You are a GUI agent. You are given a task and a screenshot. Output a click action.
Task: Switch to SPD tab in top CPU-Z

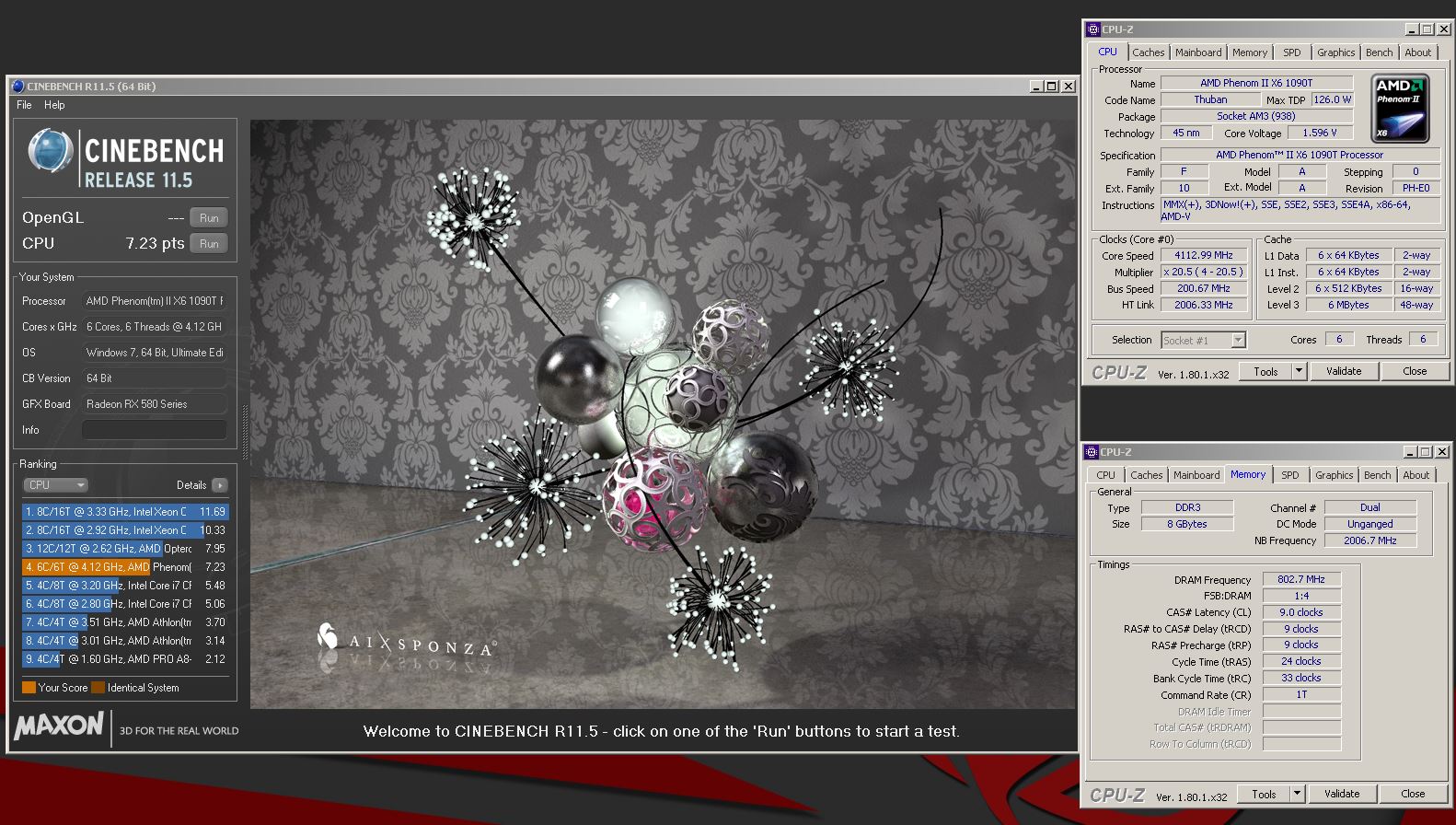click(1292, 52)
